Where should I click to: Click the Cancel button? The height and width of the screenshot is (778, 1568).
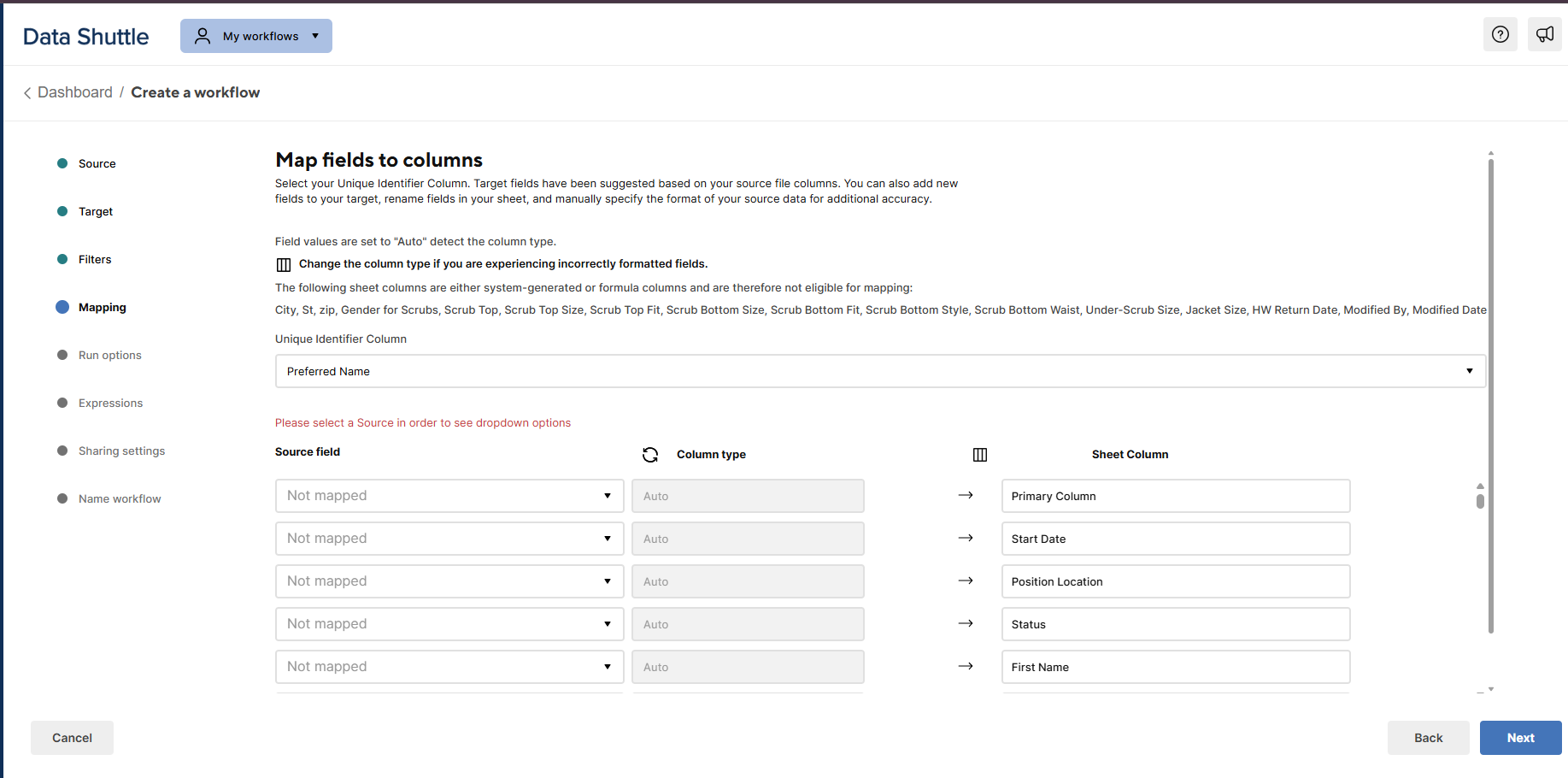point(72,738)
